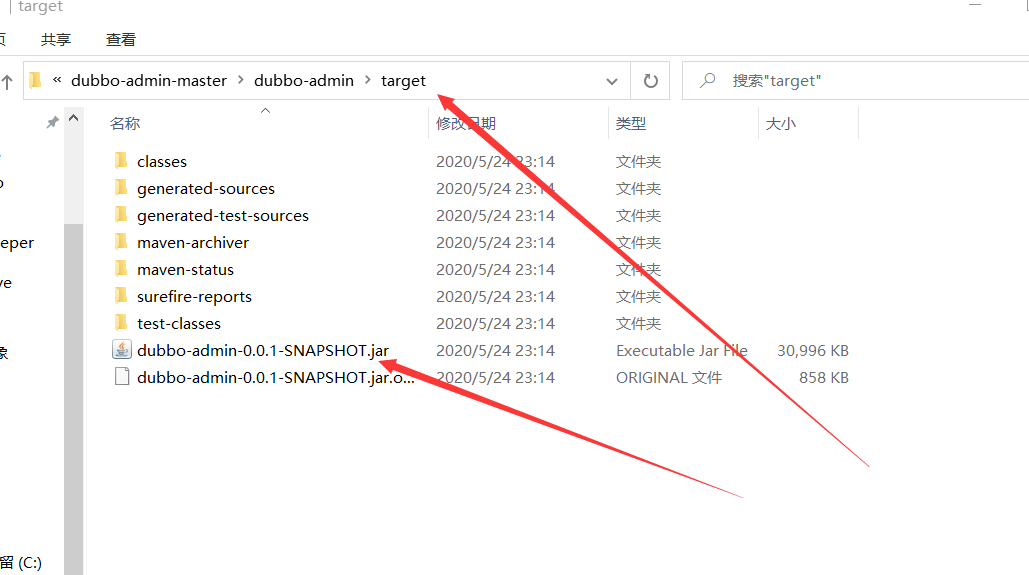Screen dimensions: 1029x575
Task: Navigate to dubbo-admin in the breadcrumb
Action: (304, 81)
